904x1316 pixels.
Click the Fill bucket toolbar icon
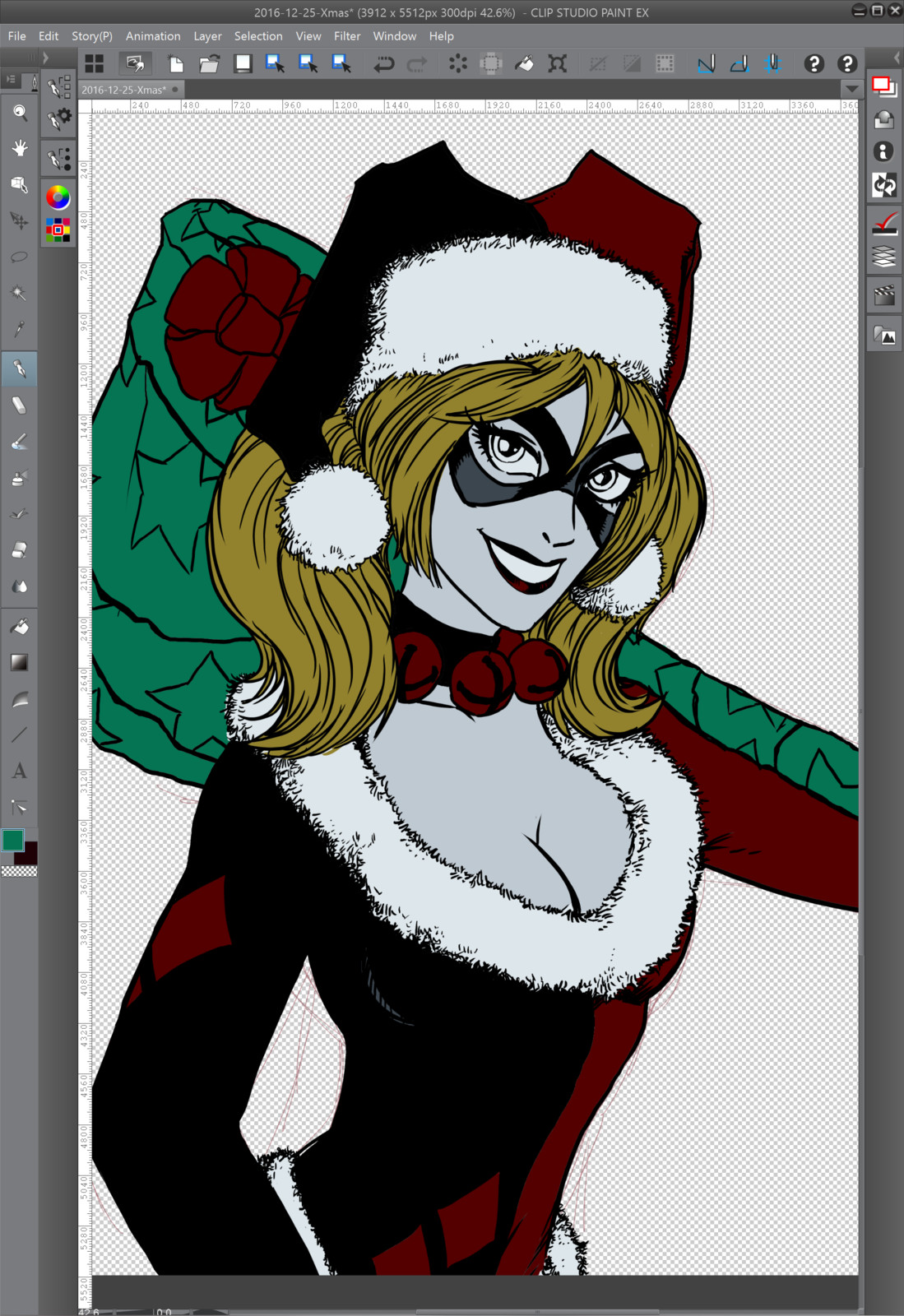pos(524,63)
